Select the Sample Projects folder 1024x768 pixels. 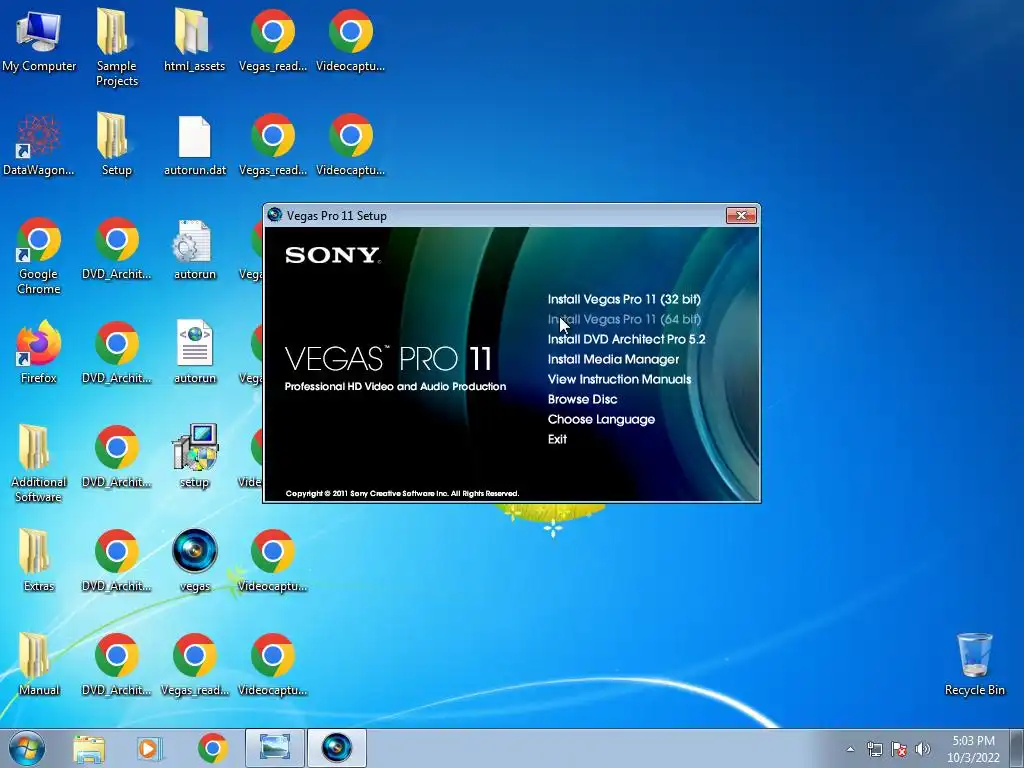[x=116, y=48]
